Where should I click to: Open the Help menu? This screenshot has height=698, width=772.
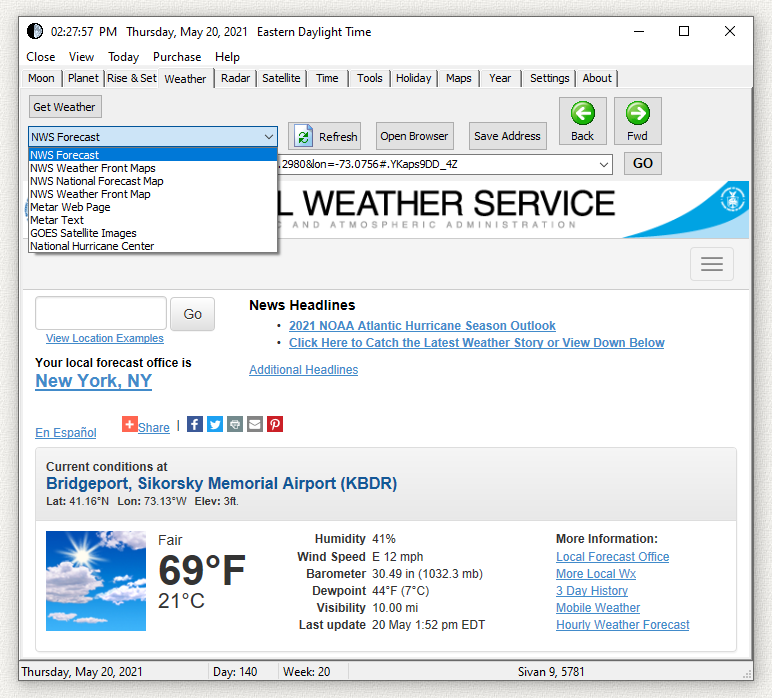227,57
